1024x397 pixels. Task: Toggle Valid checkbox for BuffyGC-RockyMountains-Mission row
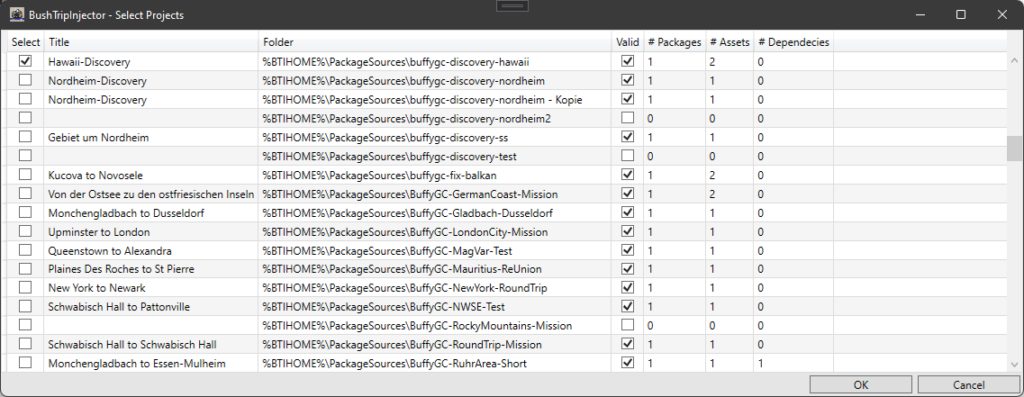point(628,325)
